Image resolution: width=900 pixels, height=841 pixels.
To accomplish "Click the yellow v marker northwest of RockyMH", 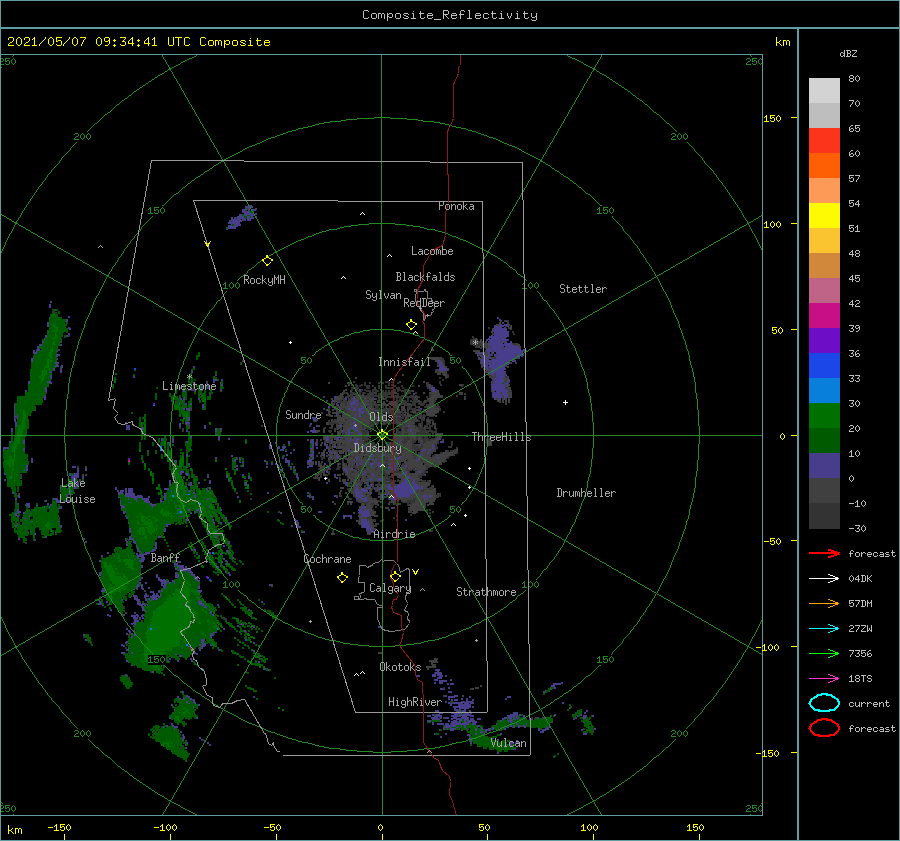I will 208,244.
